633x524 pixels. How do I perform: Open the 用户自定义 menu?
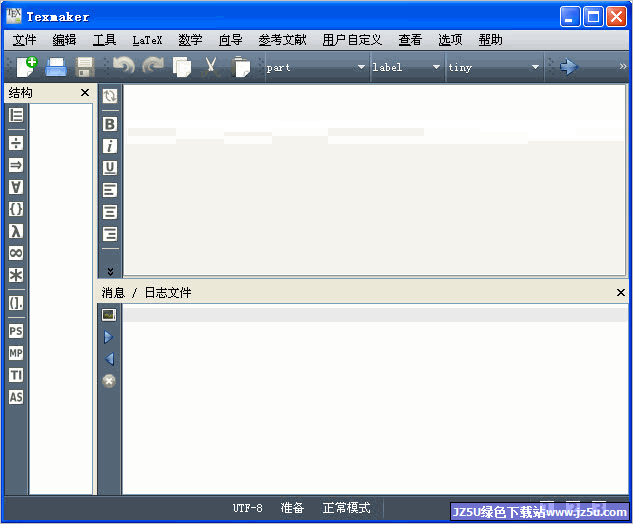[x=352, y=40]
